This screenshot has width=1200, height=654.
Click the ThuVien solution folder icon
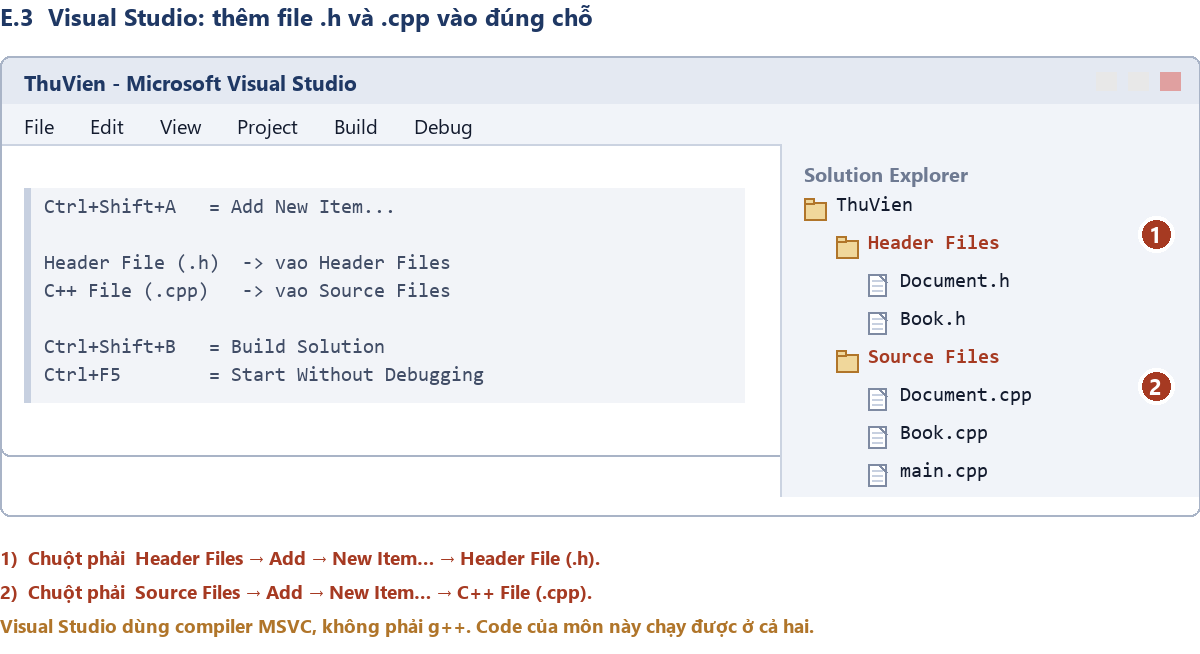pyautogui.click(x=816, y=209)
